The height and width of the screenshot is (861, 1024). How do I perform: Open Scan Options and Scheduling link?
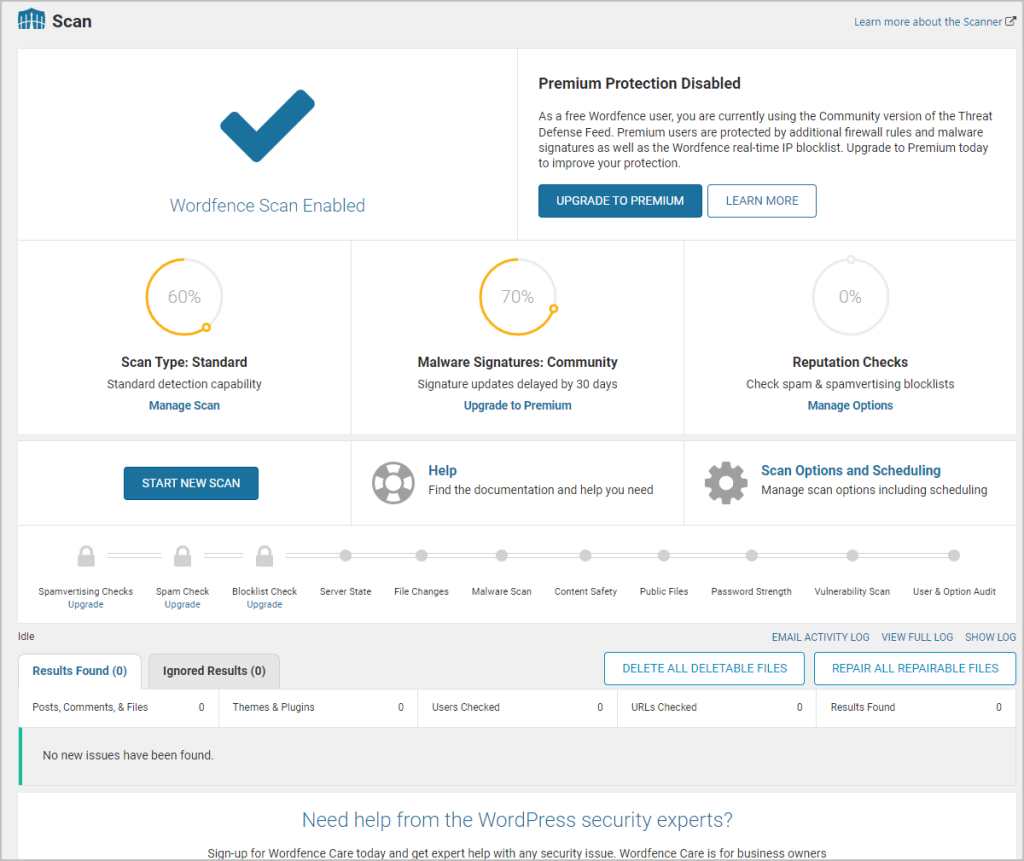point(850,470)
